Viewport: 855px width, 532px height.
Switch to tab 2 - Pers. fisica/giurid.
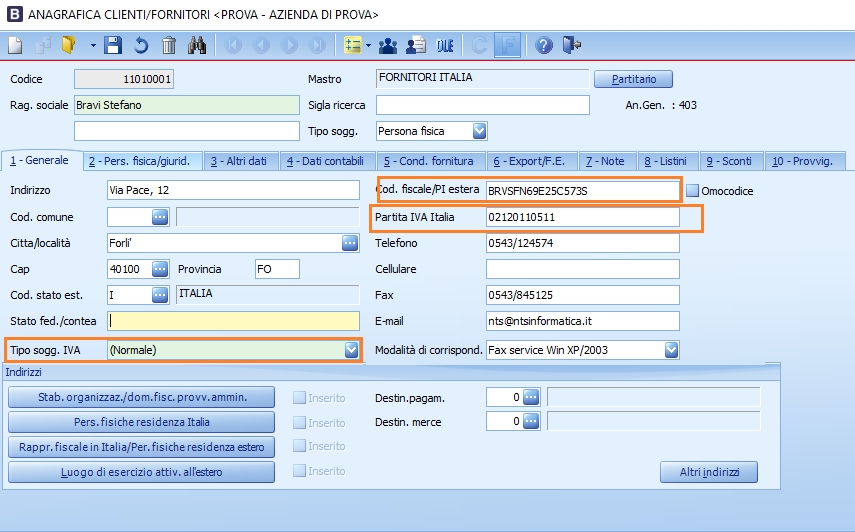143,161
